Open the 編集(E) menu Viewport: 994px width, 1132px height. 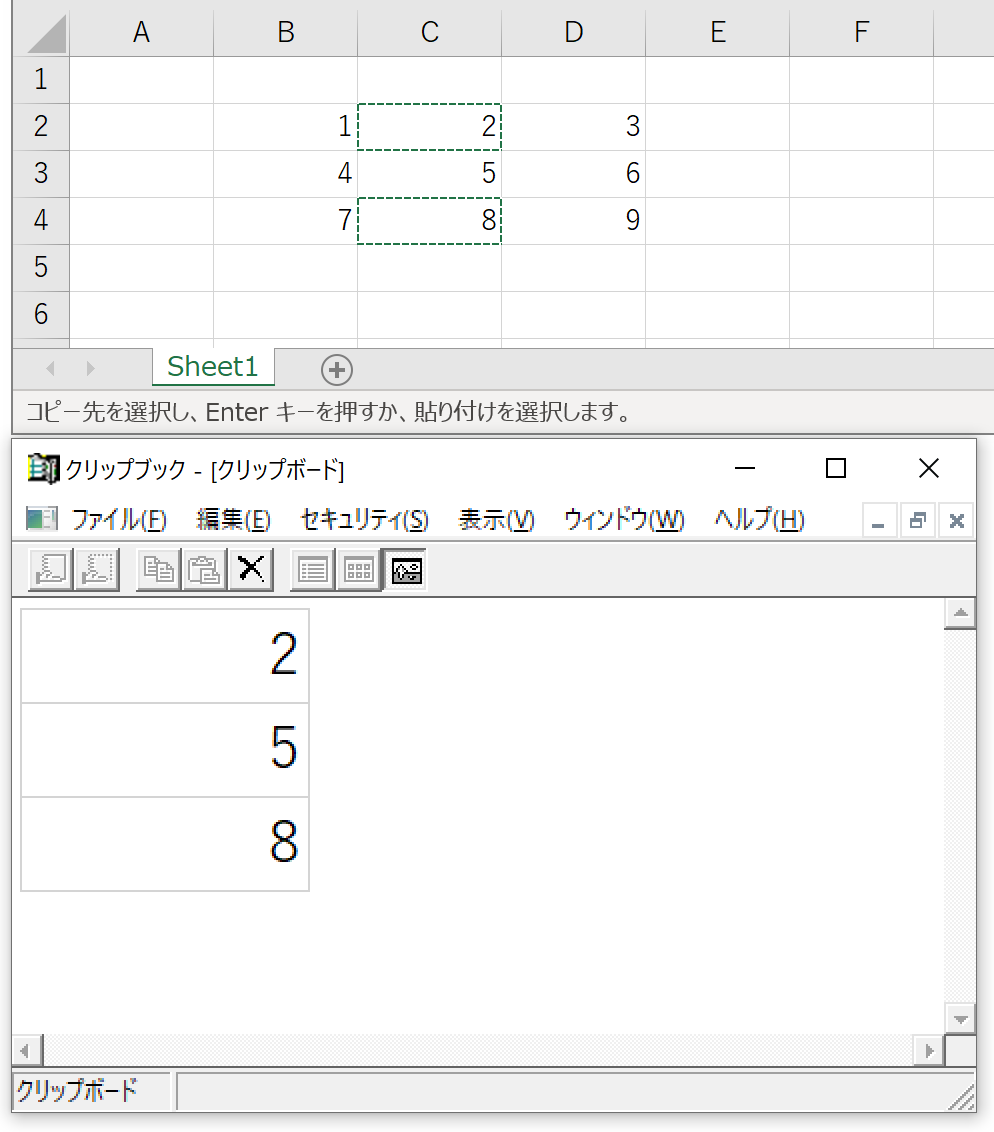coord(233,519)
